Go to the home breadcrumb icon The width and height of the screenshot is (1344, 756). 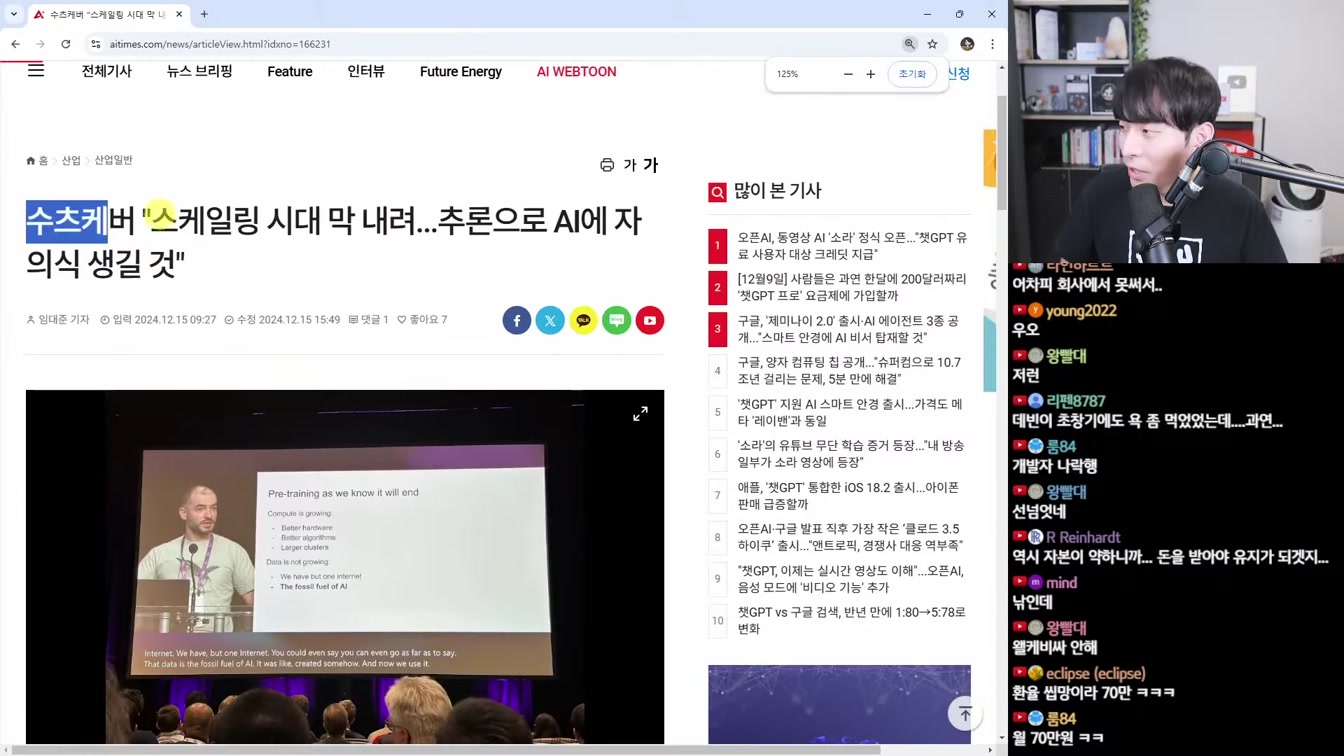point(31,160)
